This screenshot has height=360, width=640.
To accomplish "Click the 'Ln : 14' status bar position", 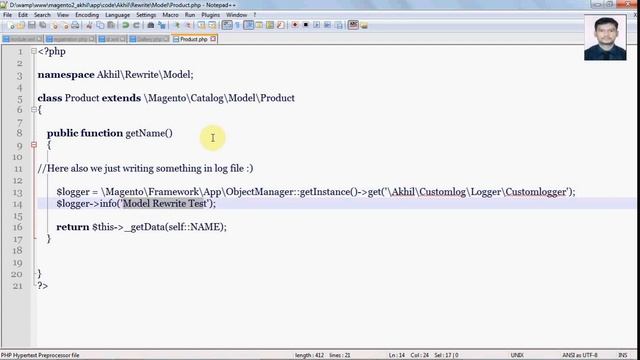I will tap(397, 355).
